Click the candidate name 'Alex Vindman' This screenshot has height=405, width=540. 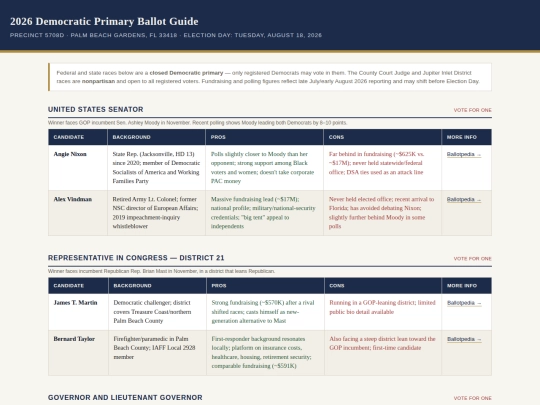(73, 199)
